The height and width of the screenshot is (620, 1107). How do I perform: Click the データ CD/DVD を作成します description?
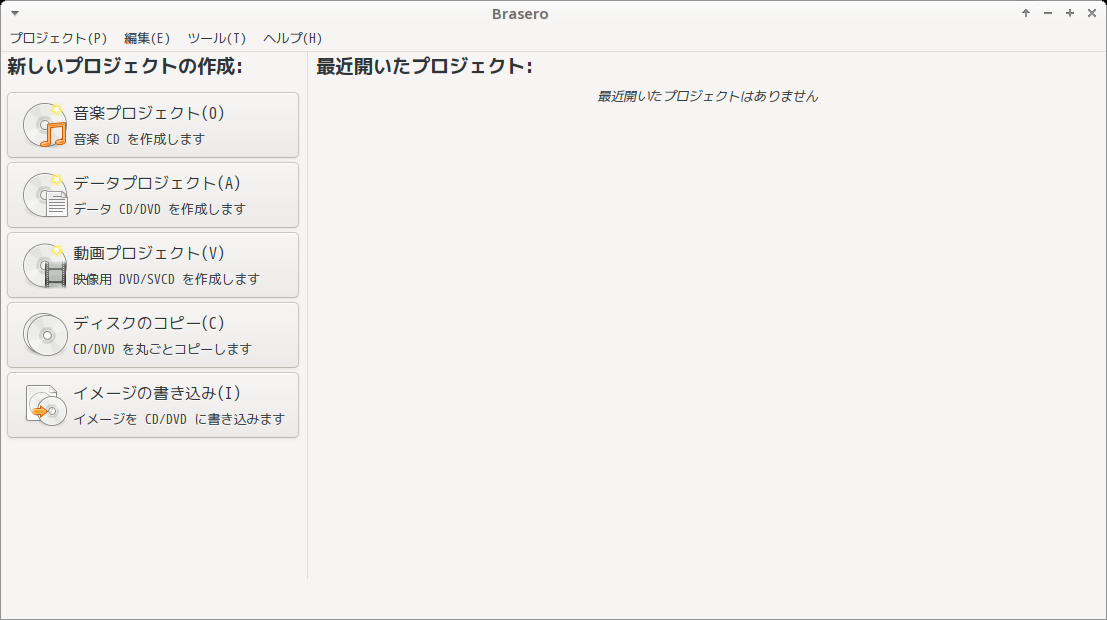[160, 209]
